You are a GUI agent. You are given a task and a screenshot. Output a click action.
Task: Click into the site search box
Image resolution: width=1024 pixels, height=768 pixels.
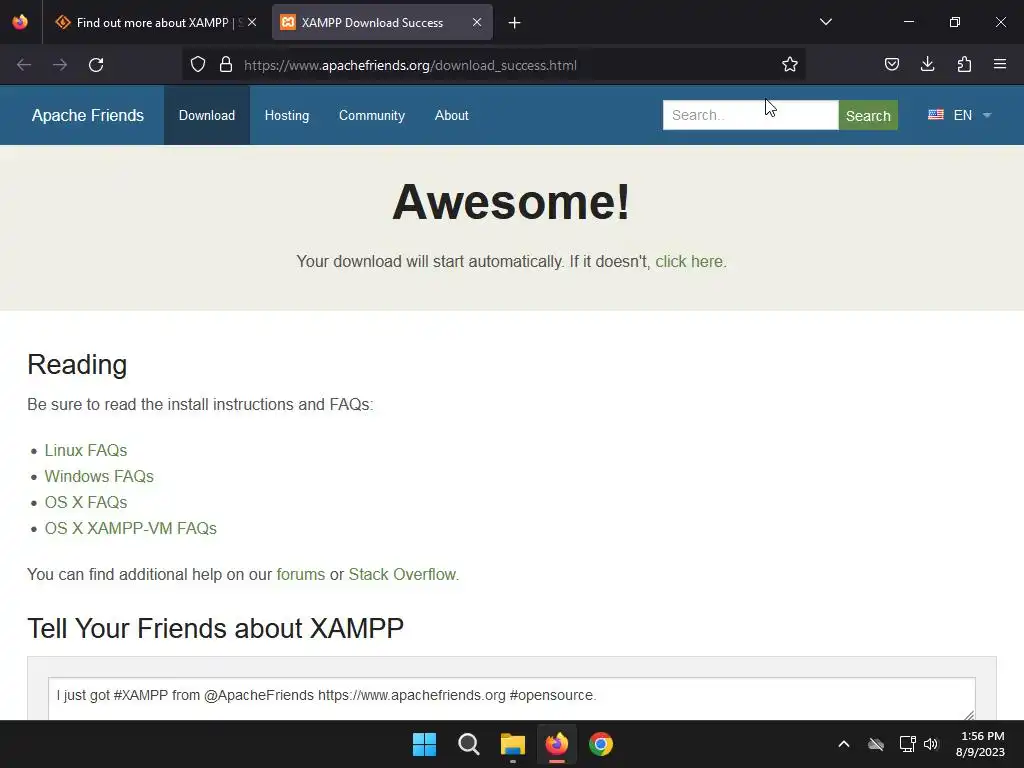tap(750, 115)
